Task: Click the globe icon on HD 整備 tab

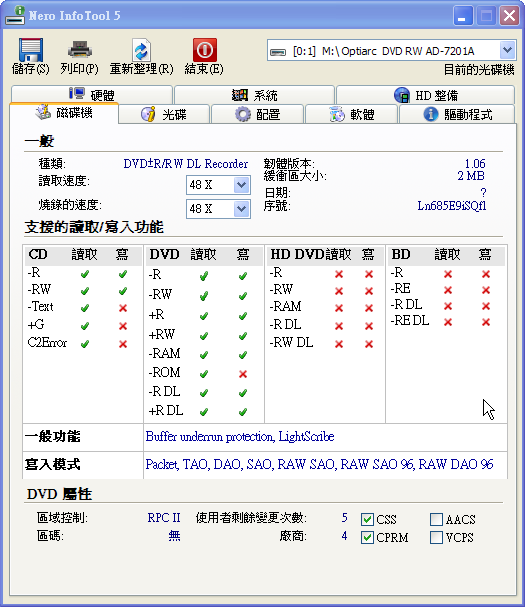Action: (x=402, y=95)
